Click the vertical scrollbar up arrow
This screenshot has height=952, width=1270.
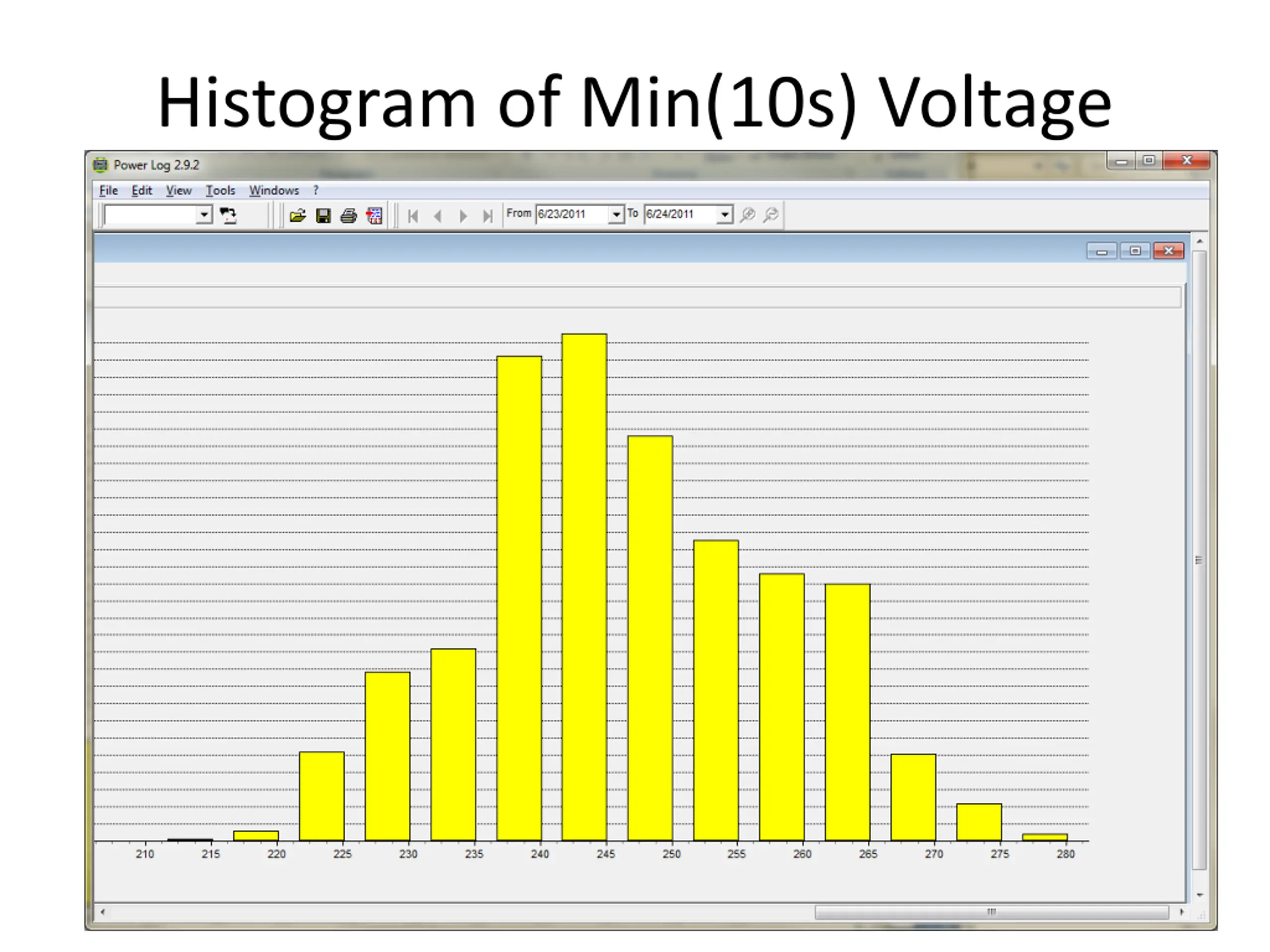point(1200,241)
